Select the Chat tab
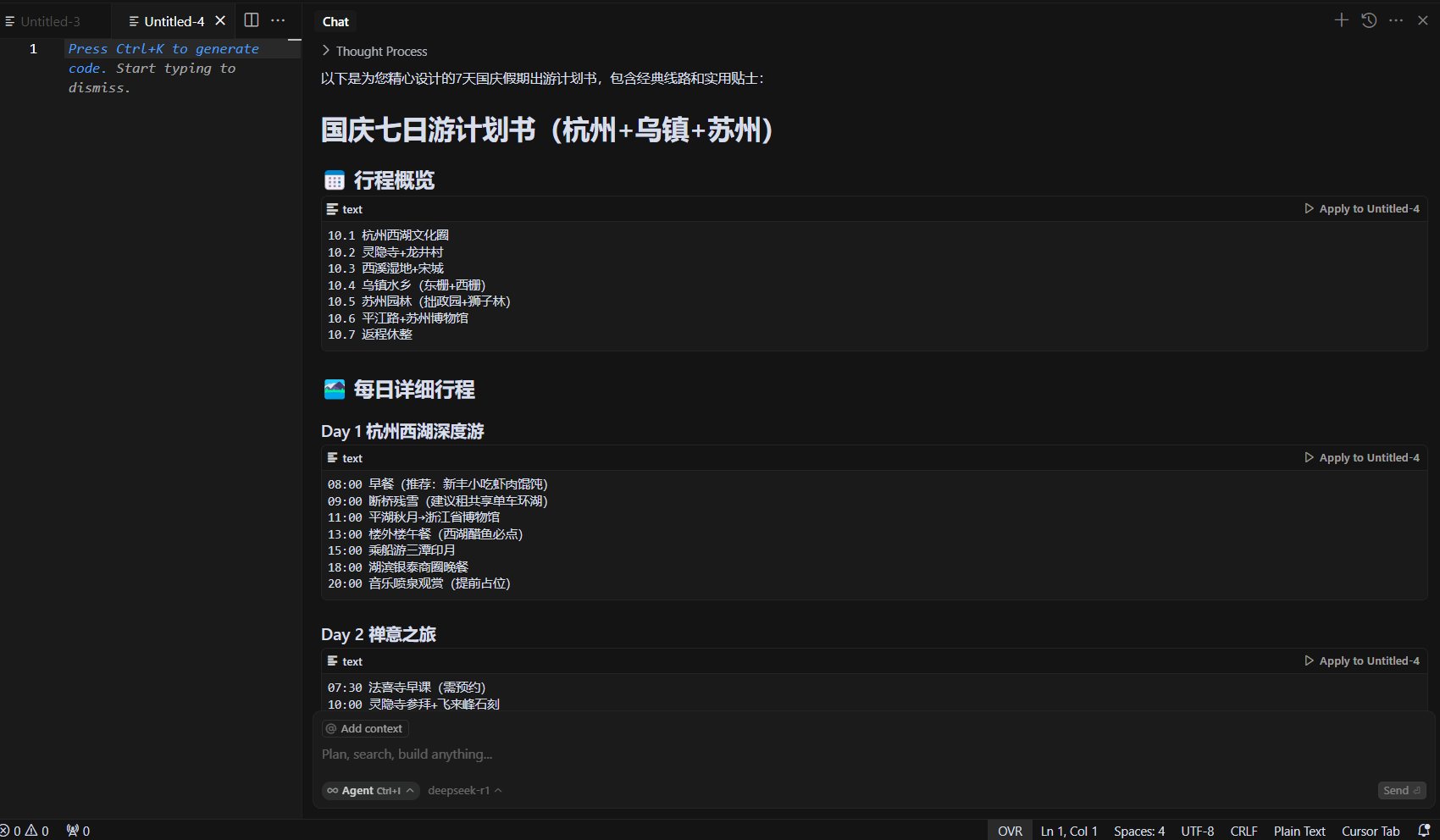The width and height of the screenshot is (1440, 840). point(335,21)
